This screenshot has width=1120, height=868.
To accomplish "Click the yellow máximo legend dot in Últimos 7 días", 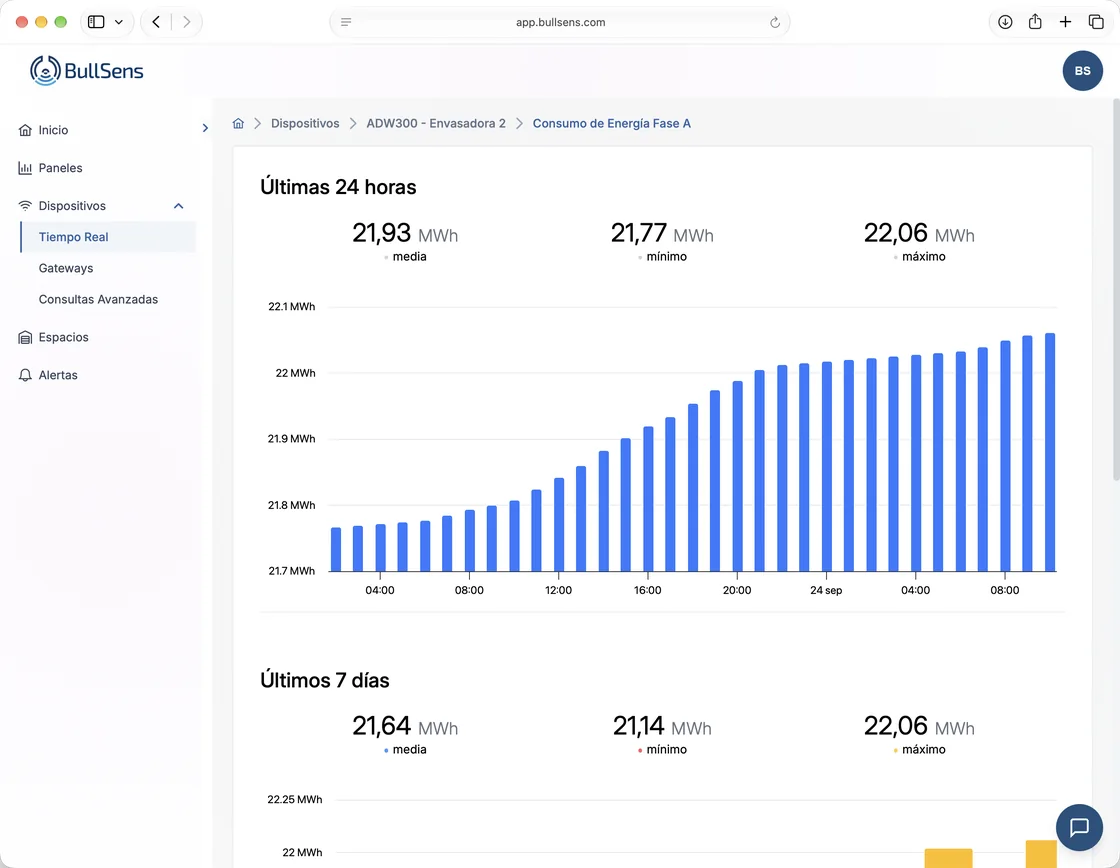I will [x=896, y=750].
